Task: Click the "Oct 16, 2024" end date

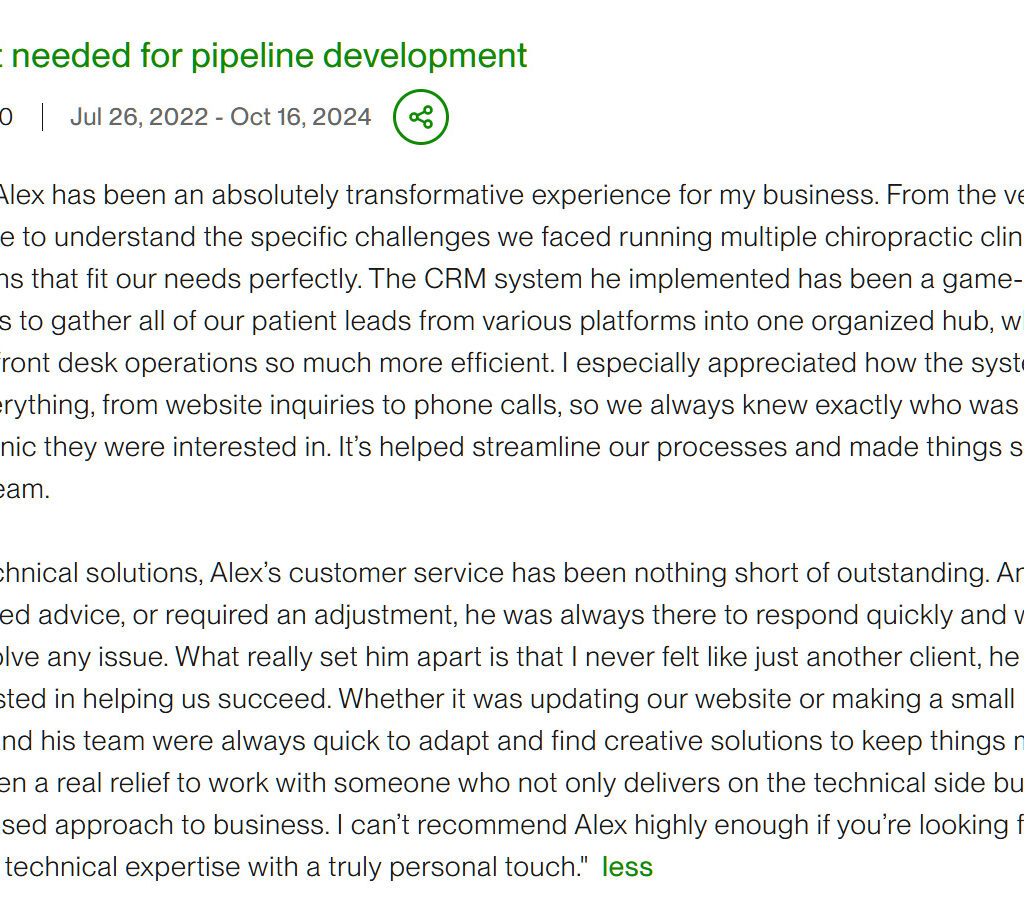Action: (x=301, y=117)
